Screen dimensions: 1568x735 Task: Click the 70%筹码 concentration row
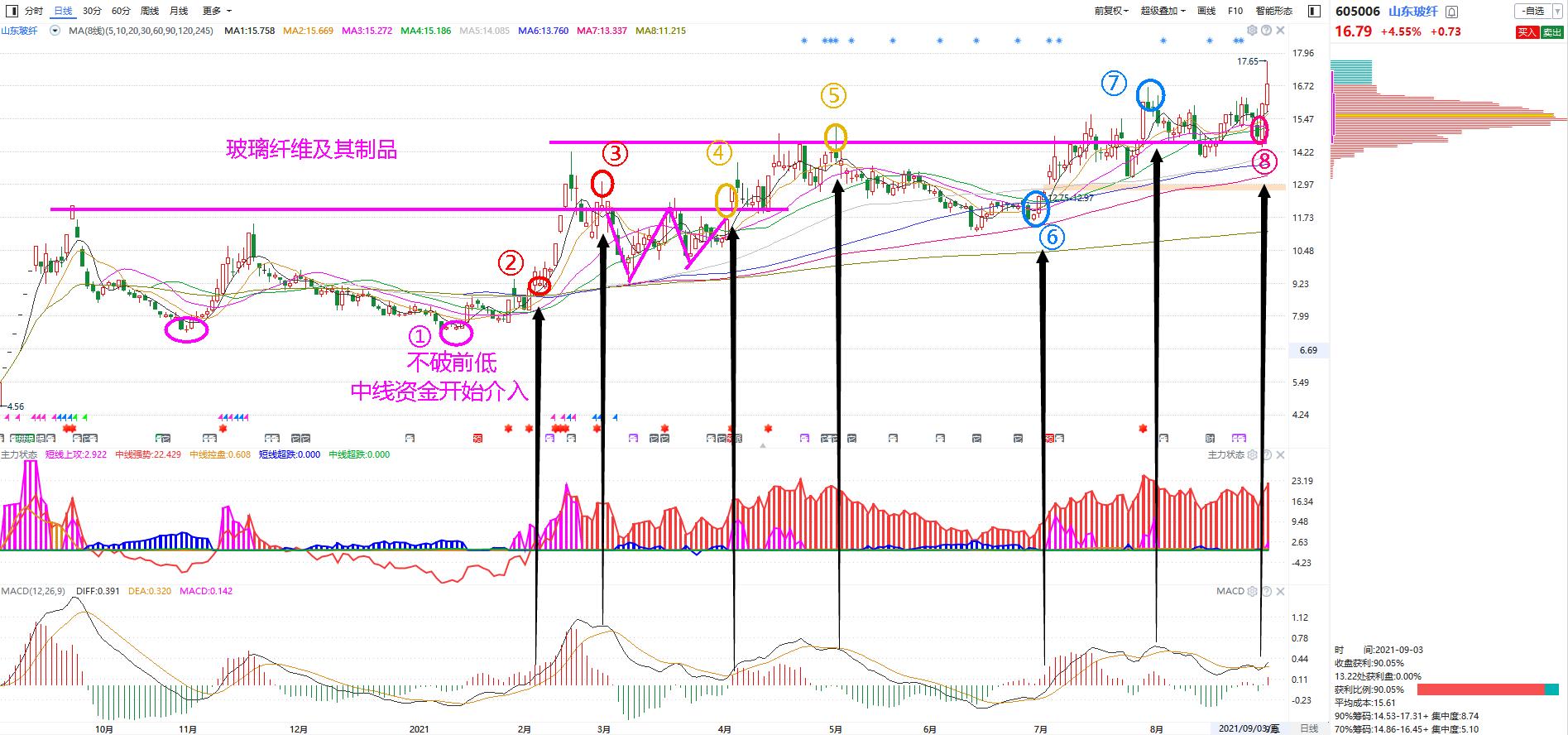click(x=1407, y=729)
